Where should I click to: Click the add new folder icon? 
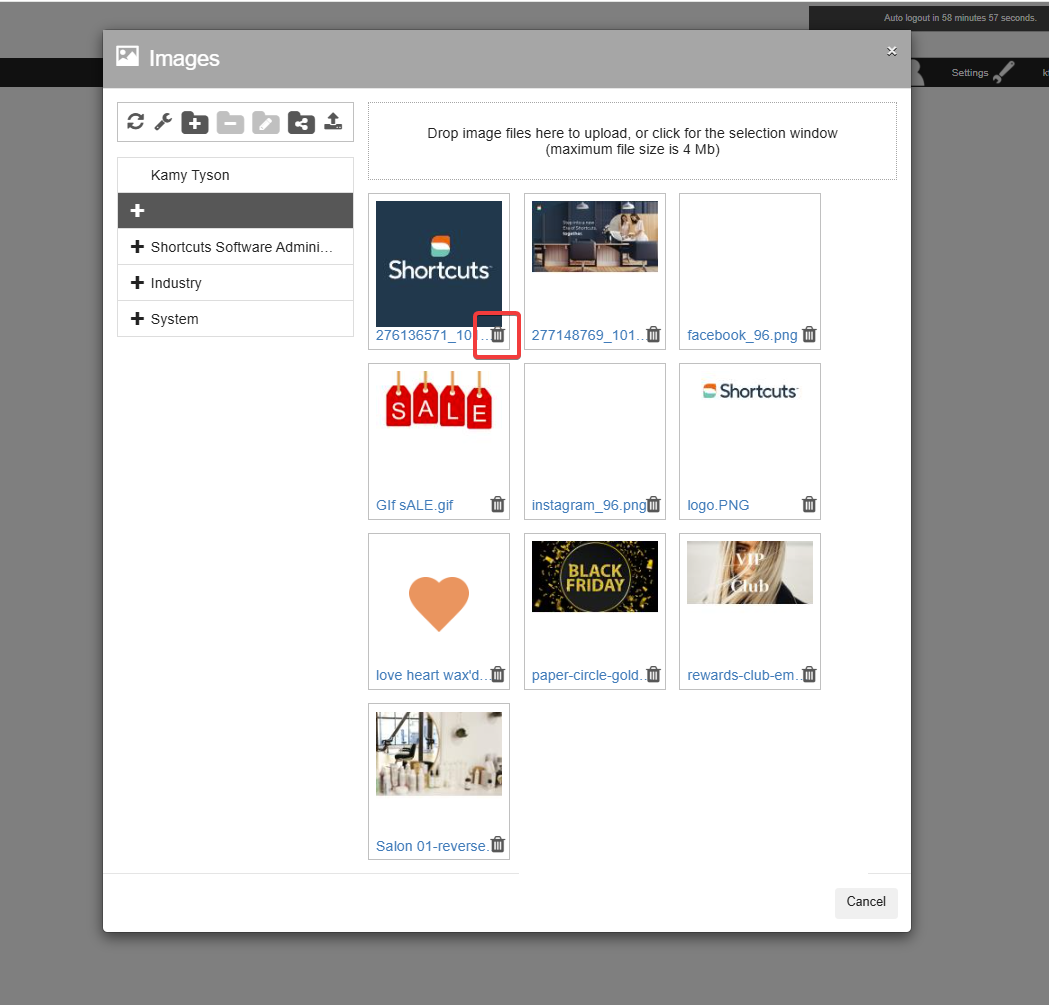[x=195, y=122]
